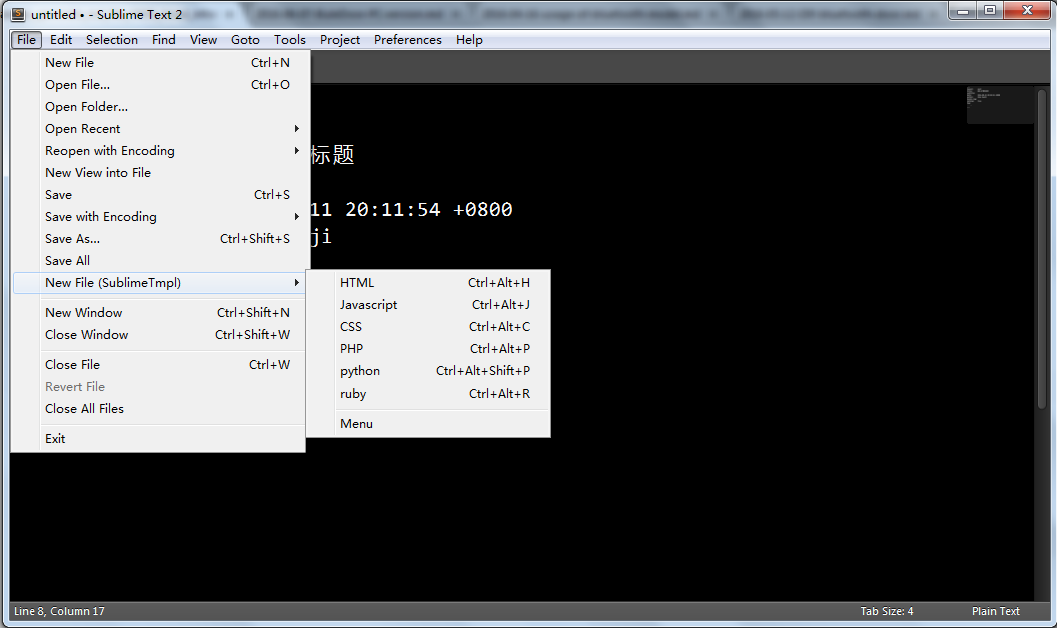Click the vertical scrollbar thumb
Screen dimensions: 1057x629
tap(1041, 249)
